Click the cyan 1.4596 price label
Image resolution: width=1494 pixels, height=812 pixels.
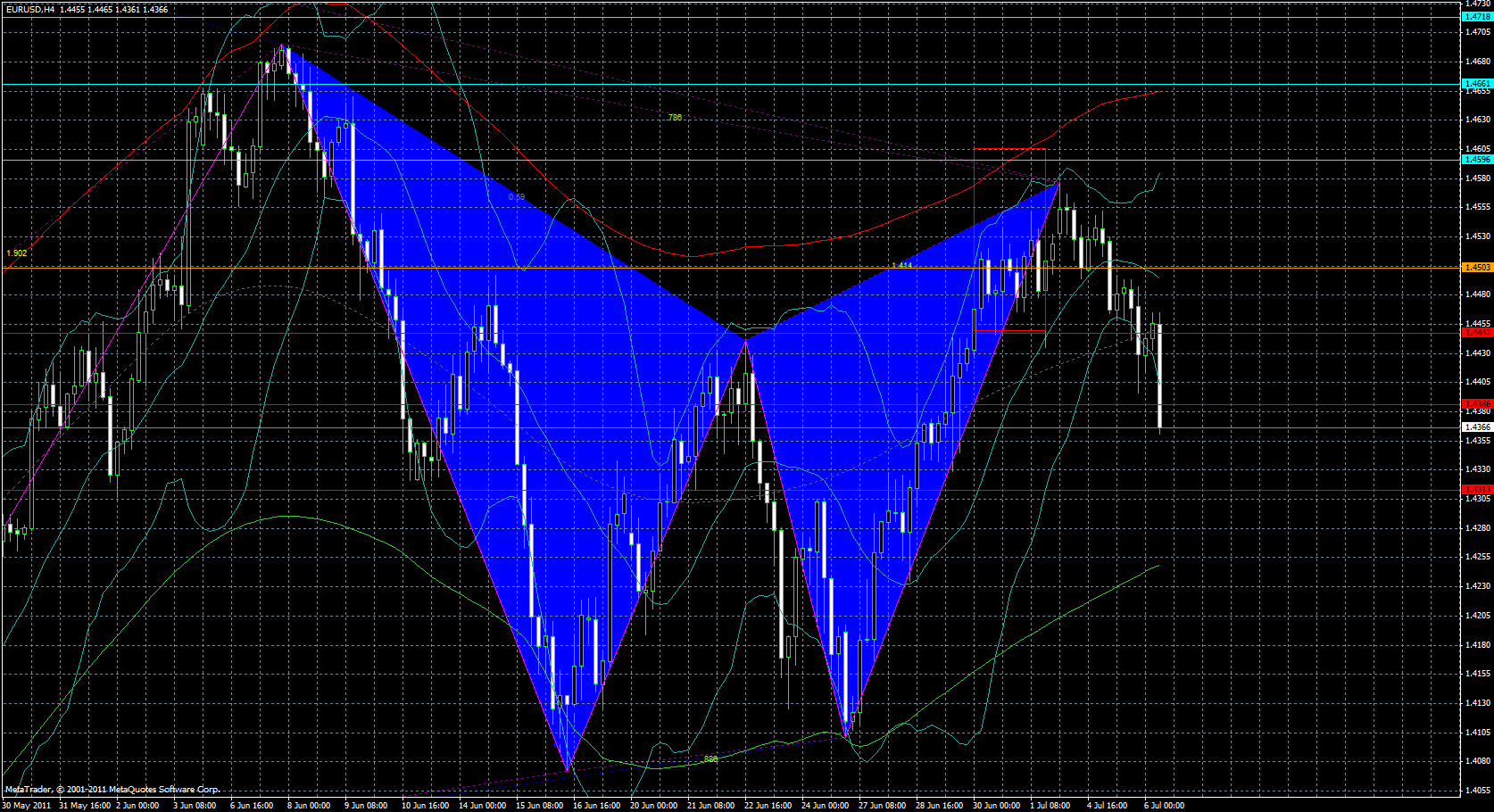1477,159
